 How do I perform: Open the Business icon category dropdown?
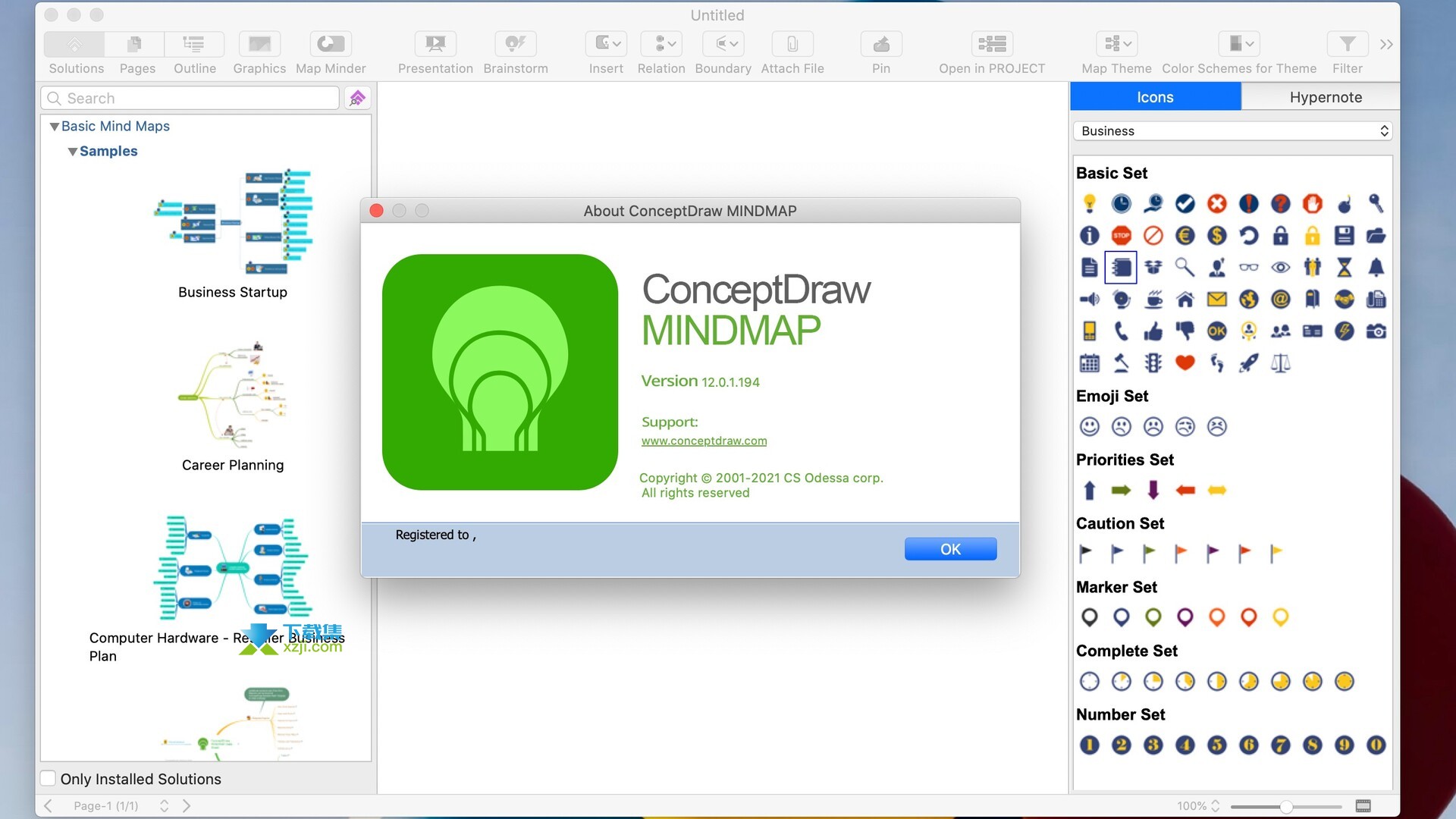point(1233,130)
